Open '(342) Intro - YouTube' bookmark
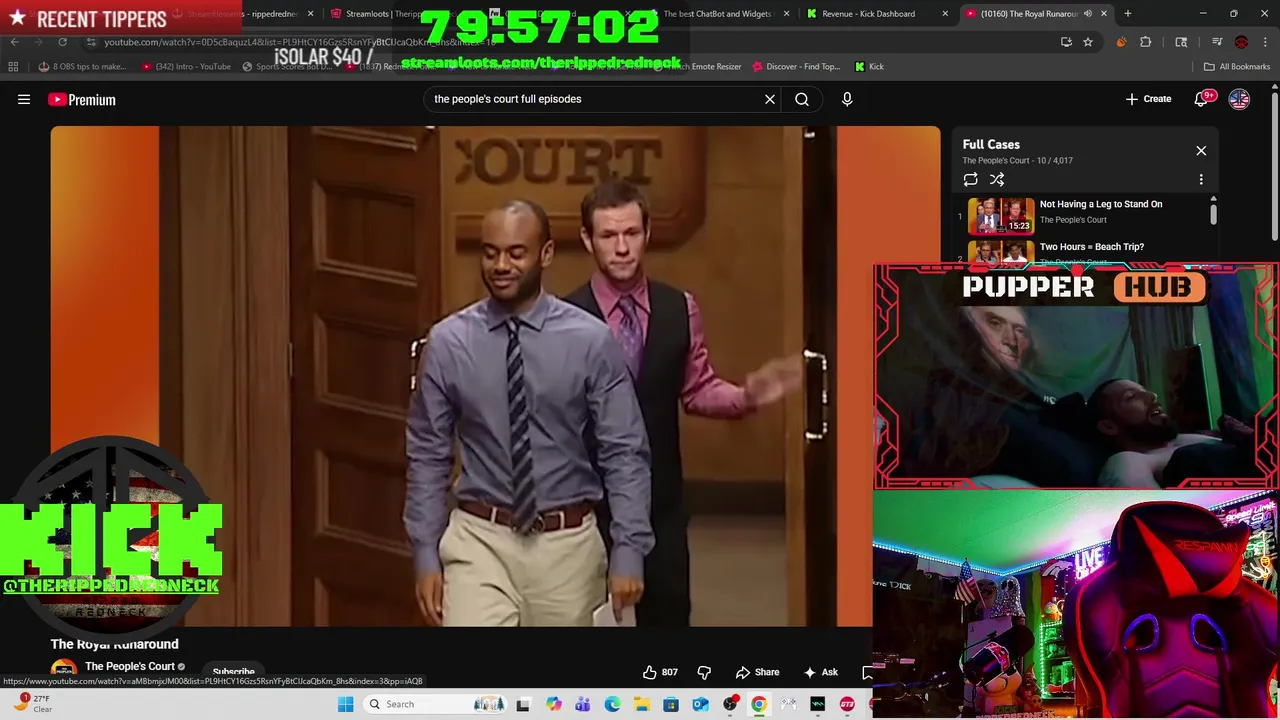The image size is (1280, 720). click(186, 67)
